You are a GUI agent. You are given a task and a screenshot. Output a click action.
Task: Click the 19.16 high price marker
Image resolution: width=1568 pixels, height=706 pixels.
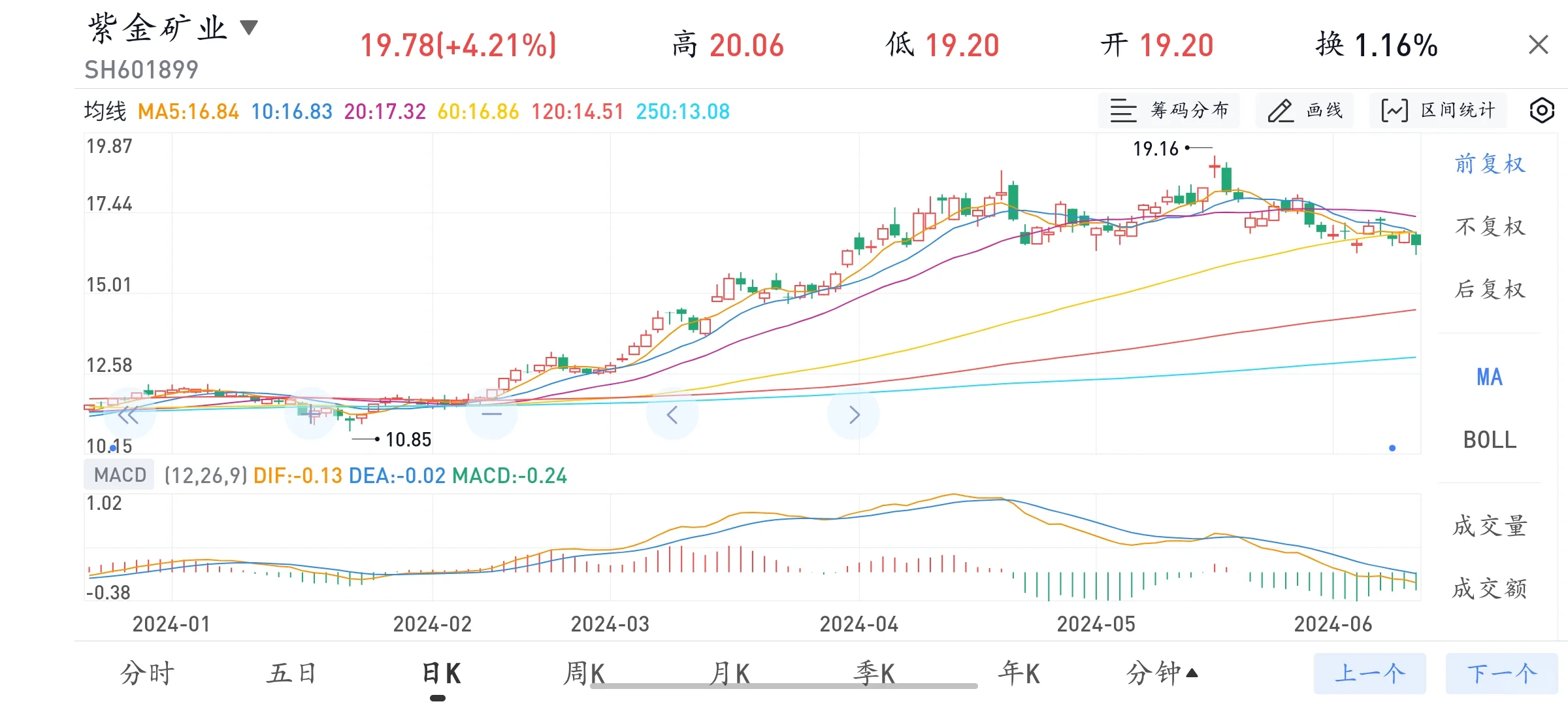[1156, 149]
